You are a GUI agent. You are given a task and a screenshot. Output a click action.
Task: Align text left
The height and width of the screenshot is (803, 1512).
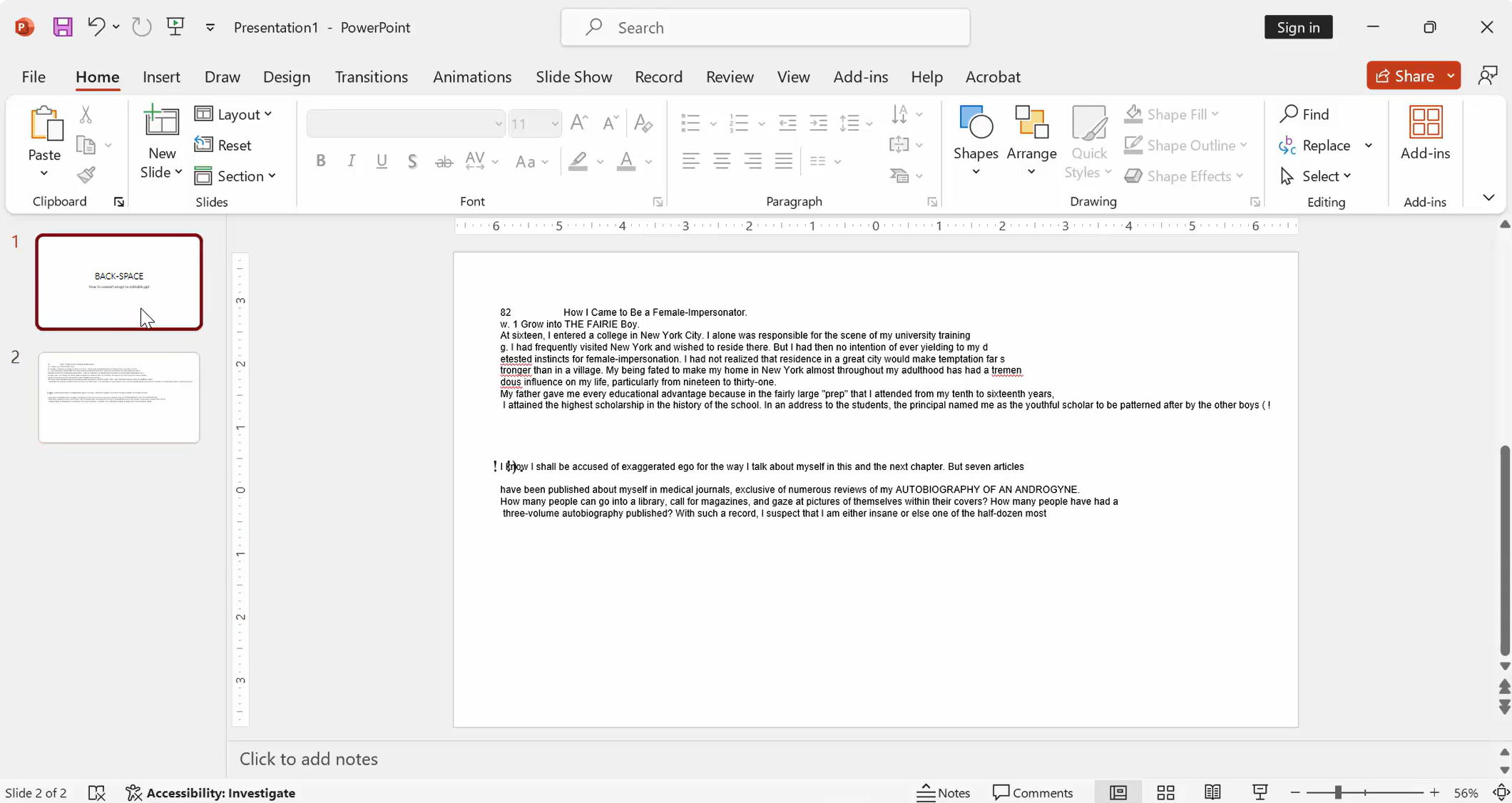tap(690, 161)
